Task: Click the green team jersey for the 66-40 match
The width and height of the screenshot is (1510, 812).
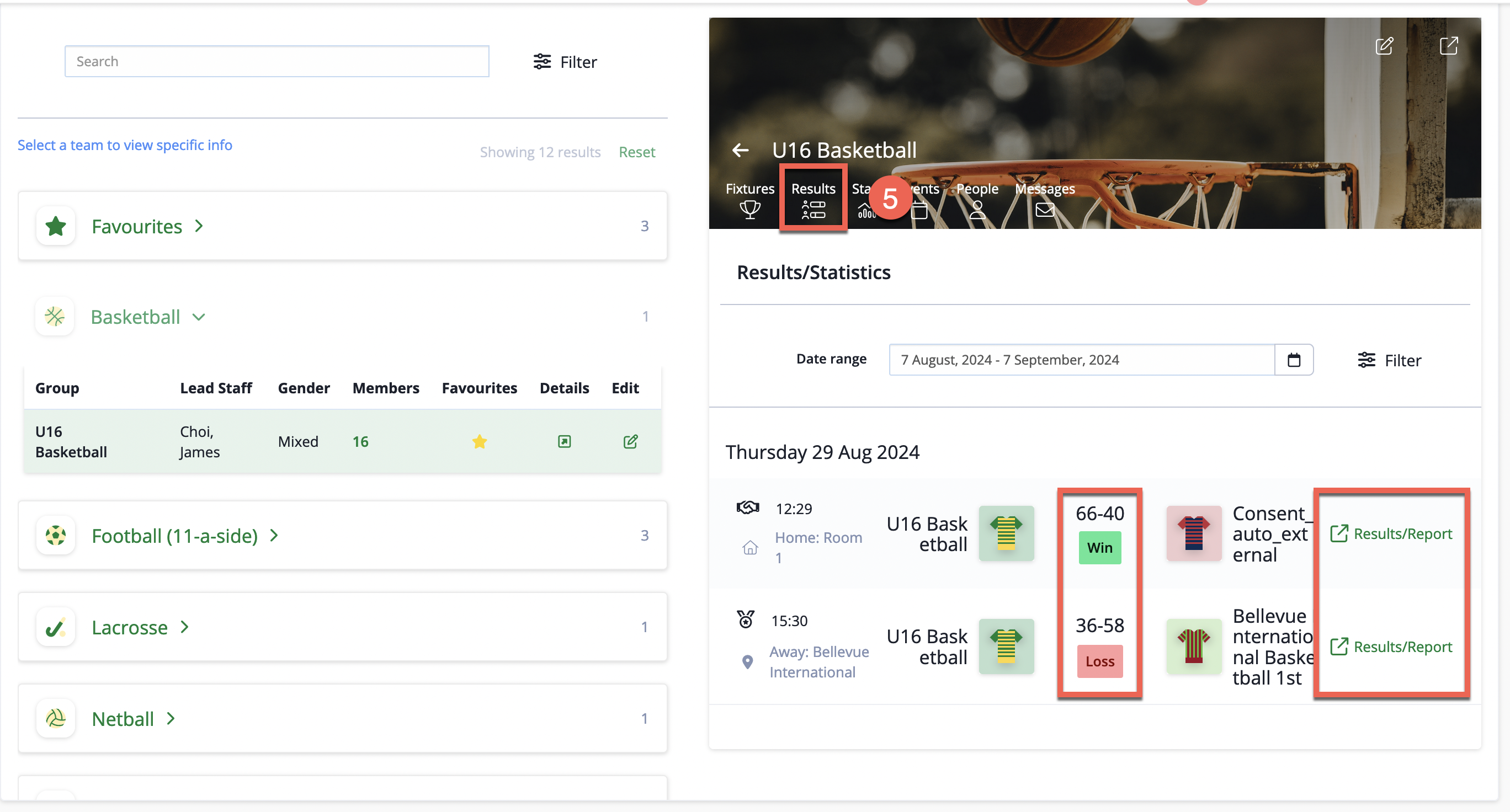Action: pos(1007,534)
